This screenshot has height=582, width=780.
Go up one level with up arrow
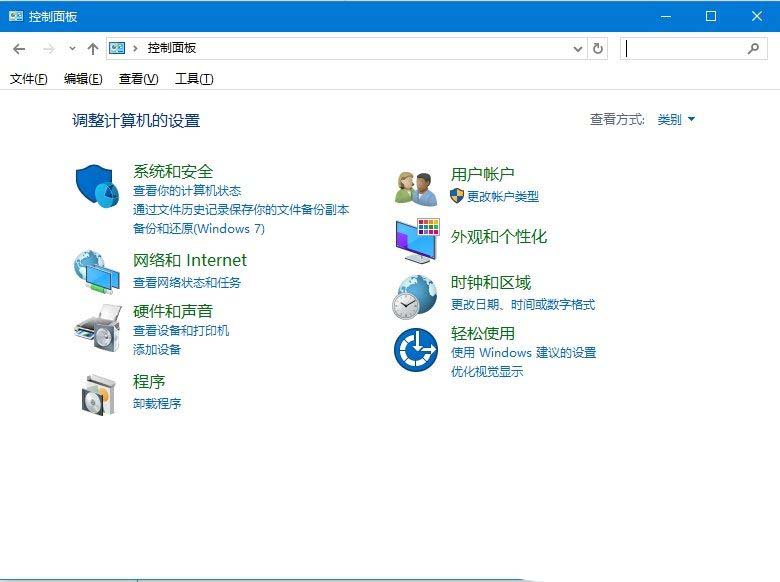93,49
